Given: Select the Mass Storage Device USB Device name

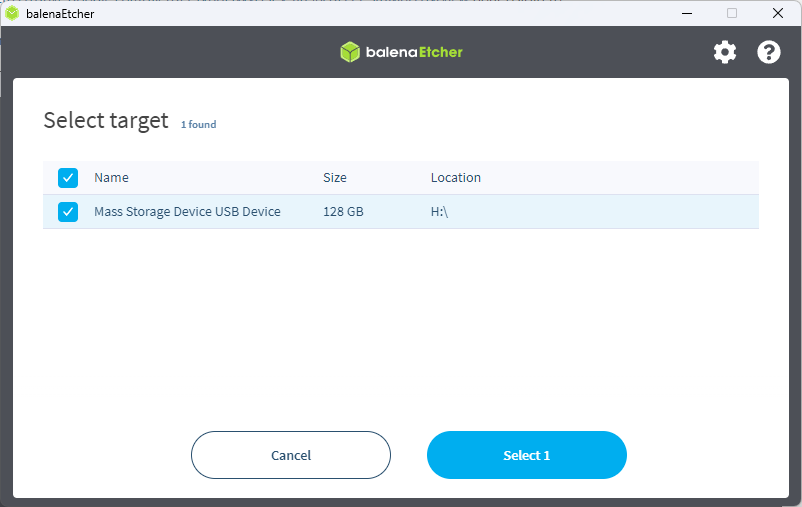Looking at the screenshot, I should click(x=187, y=212).
